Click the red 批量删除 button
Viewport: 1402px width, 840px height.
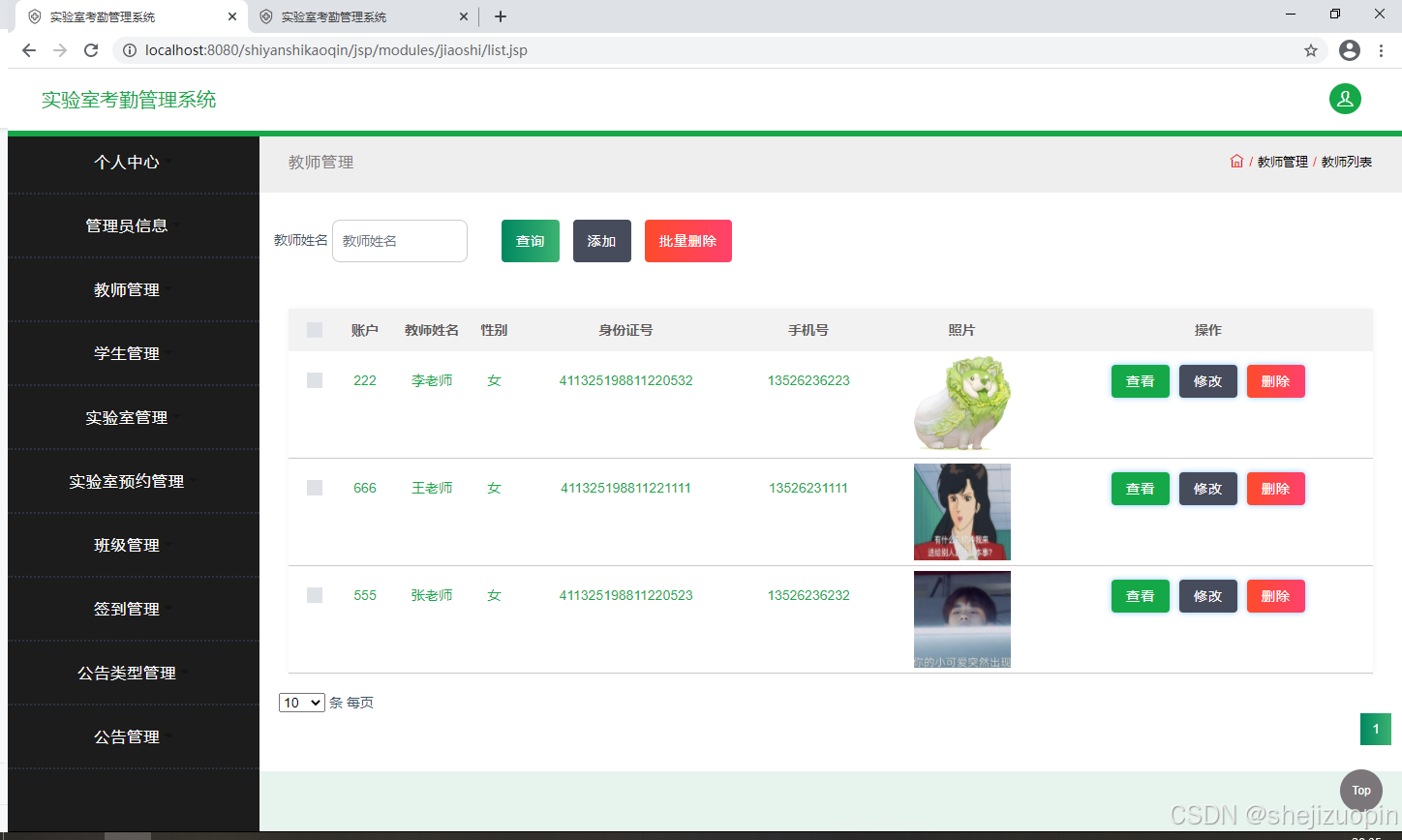pos(687,240)
